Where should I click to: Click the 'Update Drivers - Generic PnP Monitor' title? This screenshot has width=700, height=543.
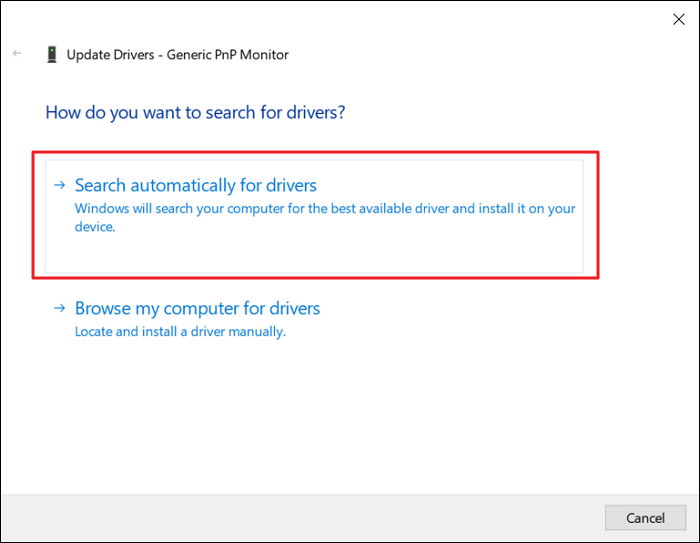178,54
